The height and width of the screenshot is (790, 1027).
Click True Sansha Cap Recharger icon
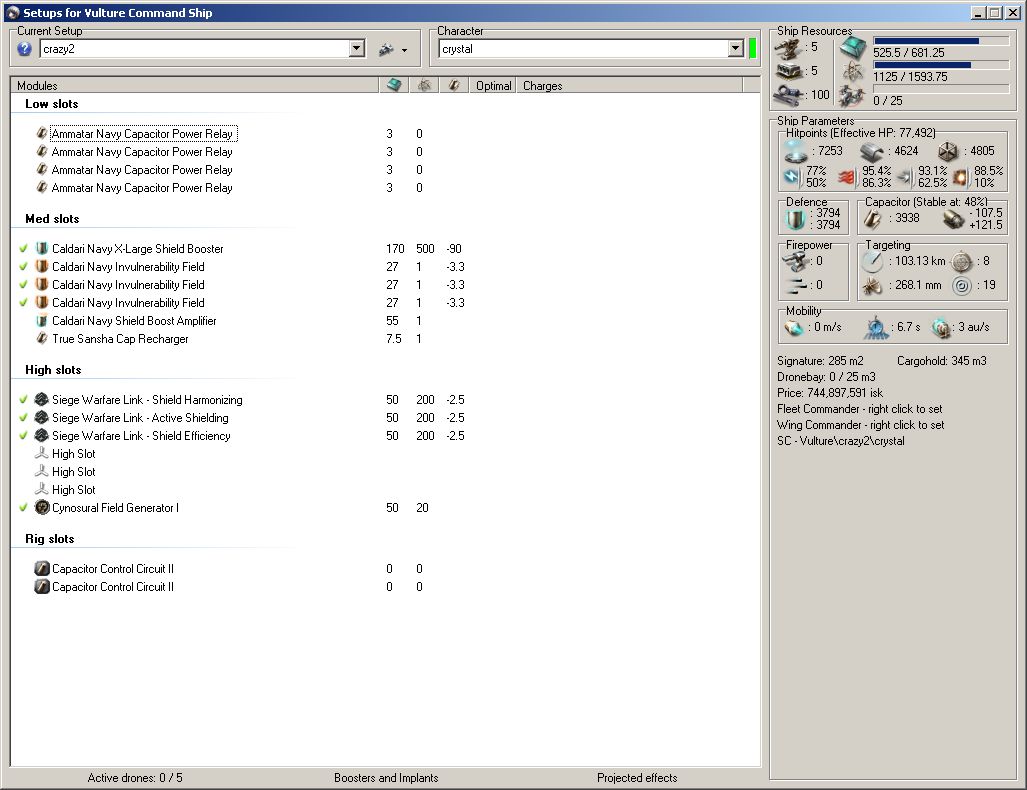[42, 339]
